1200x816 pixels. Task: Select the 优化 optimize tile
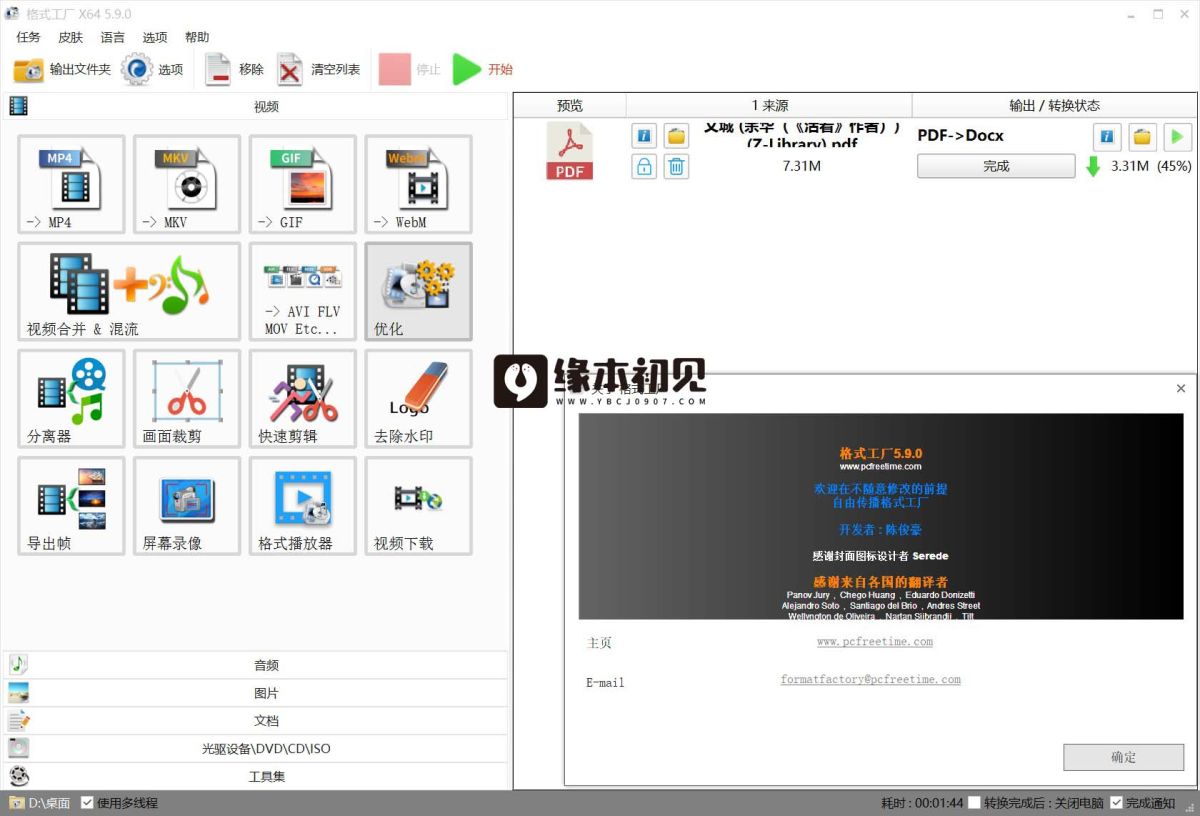pyautogui.click(x=418, y=291)
